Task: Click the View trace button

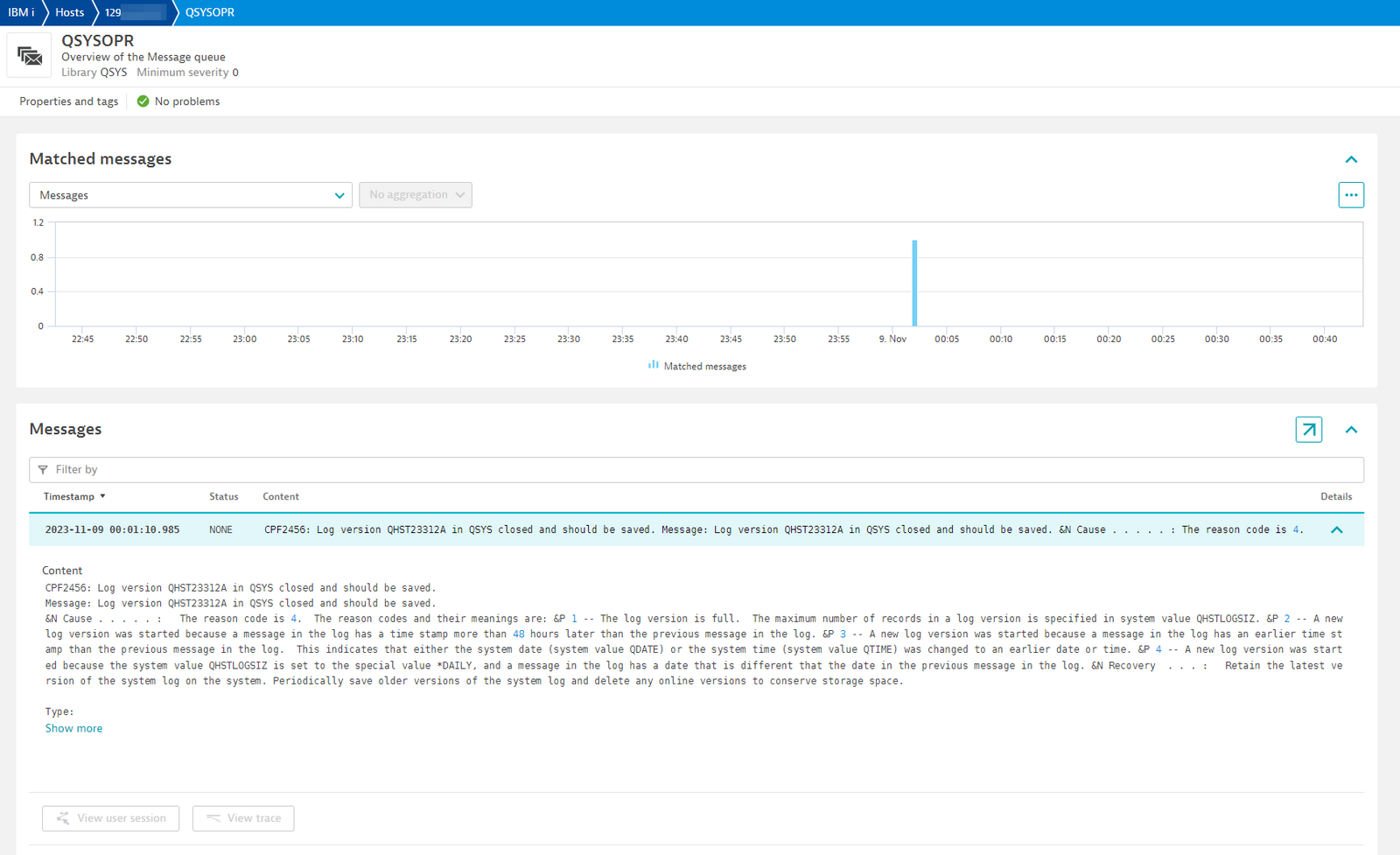Action: coord(243,818)
